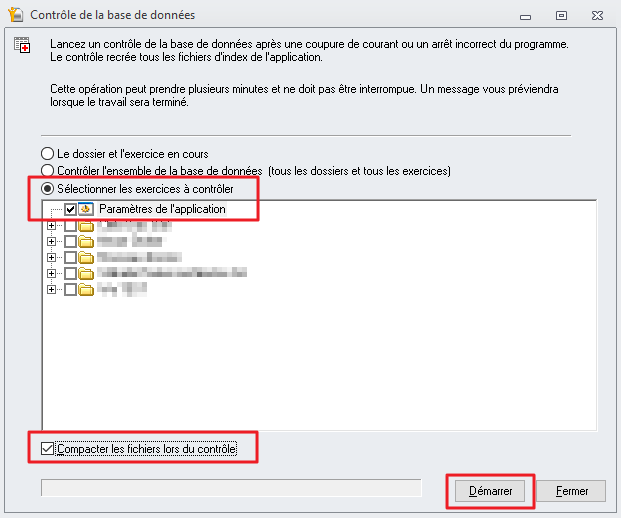Expand the first folder in the tree
Image resolution: width=621 pixels, height=518 pixels.
click(51, 226)
